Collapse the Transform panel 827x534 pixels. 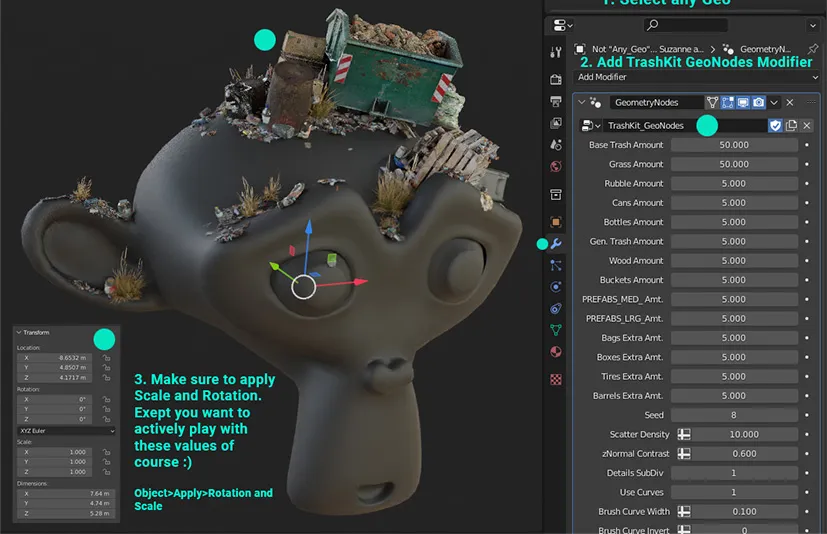(x=19, y=332)
